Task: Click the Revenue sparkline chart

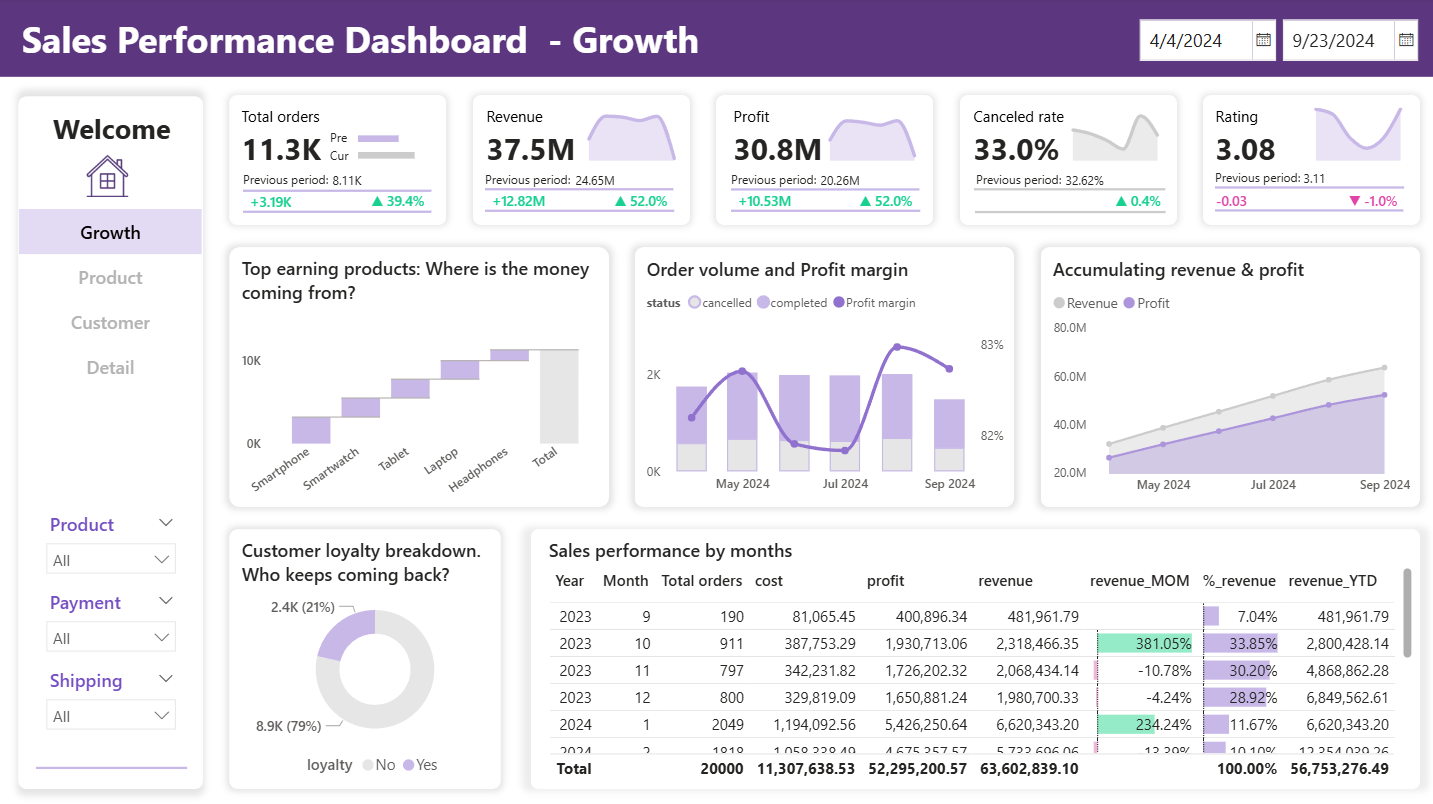Action: (x=631, y=138)
